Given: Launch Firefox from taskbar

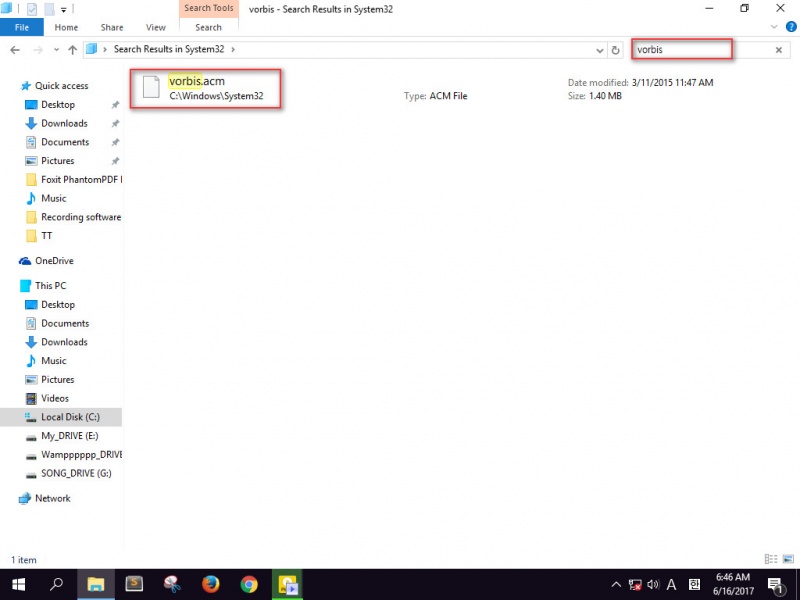Looking at the screenshot, I should [x=210, y=585].
